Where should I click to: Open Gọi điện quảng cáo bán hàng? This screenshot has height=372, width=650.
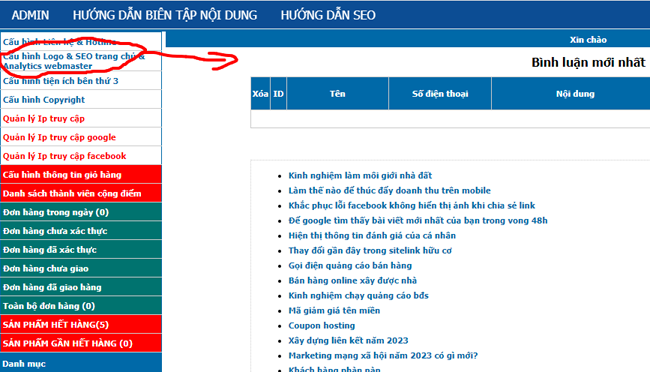coord(350,265)
